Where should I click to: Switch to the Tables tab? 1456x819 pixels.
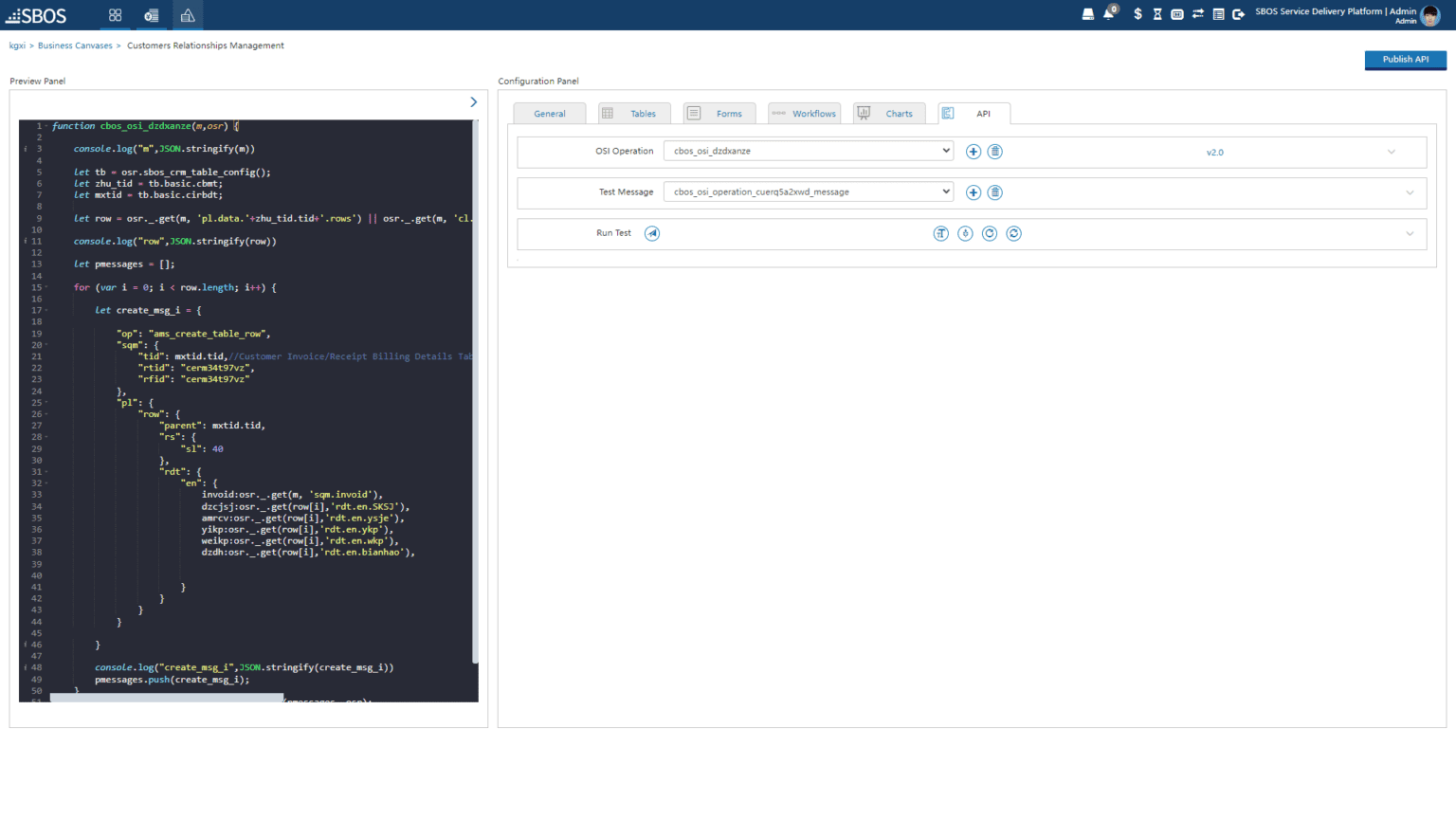point(633,114)
